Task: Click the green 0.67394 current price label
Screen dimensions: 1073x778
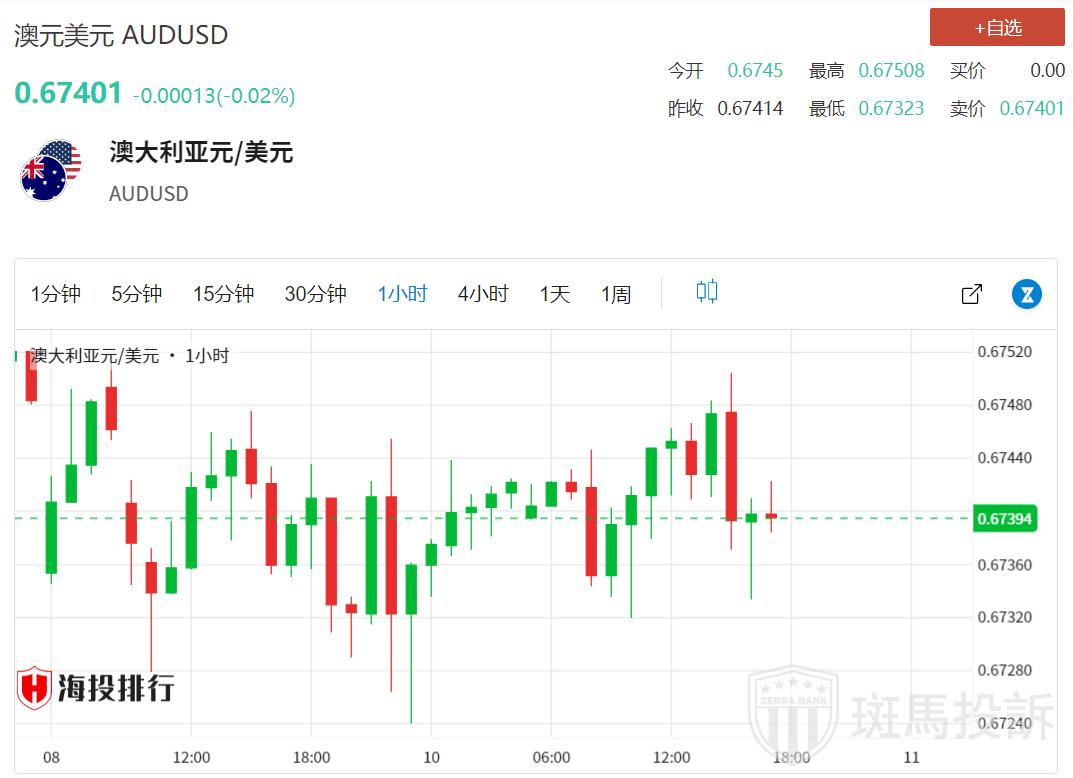Action: point(1004,518)
